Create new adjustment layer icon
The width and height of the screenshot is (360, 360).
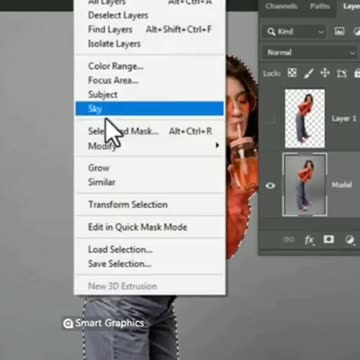349,240
